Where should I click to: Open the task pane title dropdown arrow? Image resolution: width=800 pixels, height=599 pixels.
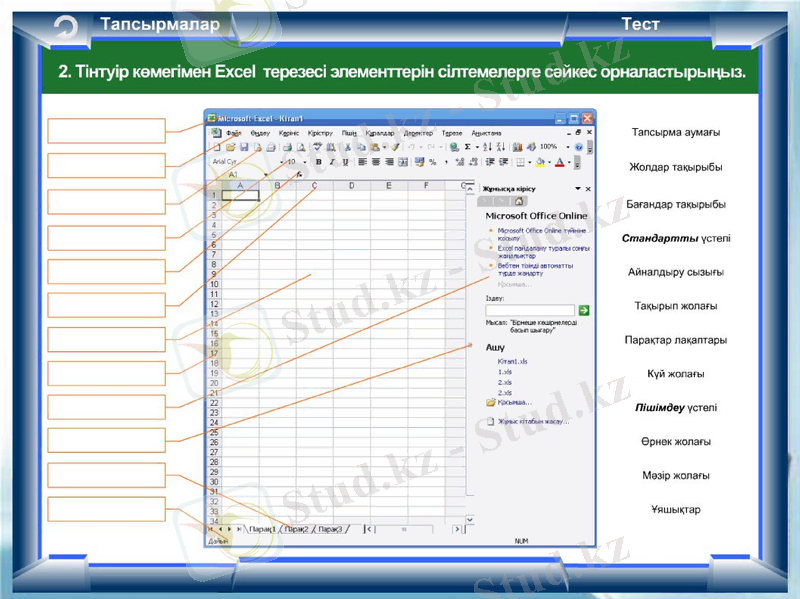coord(577,188)
